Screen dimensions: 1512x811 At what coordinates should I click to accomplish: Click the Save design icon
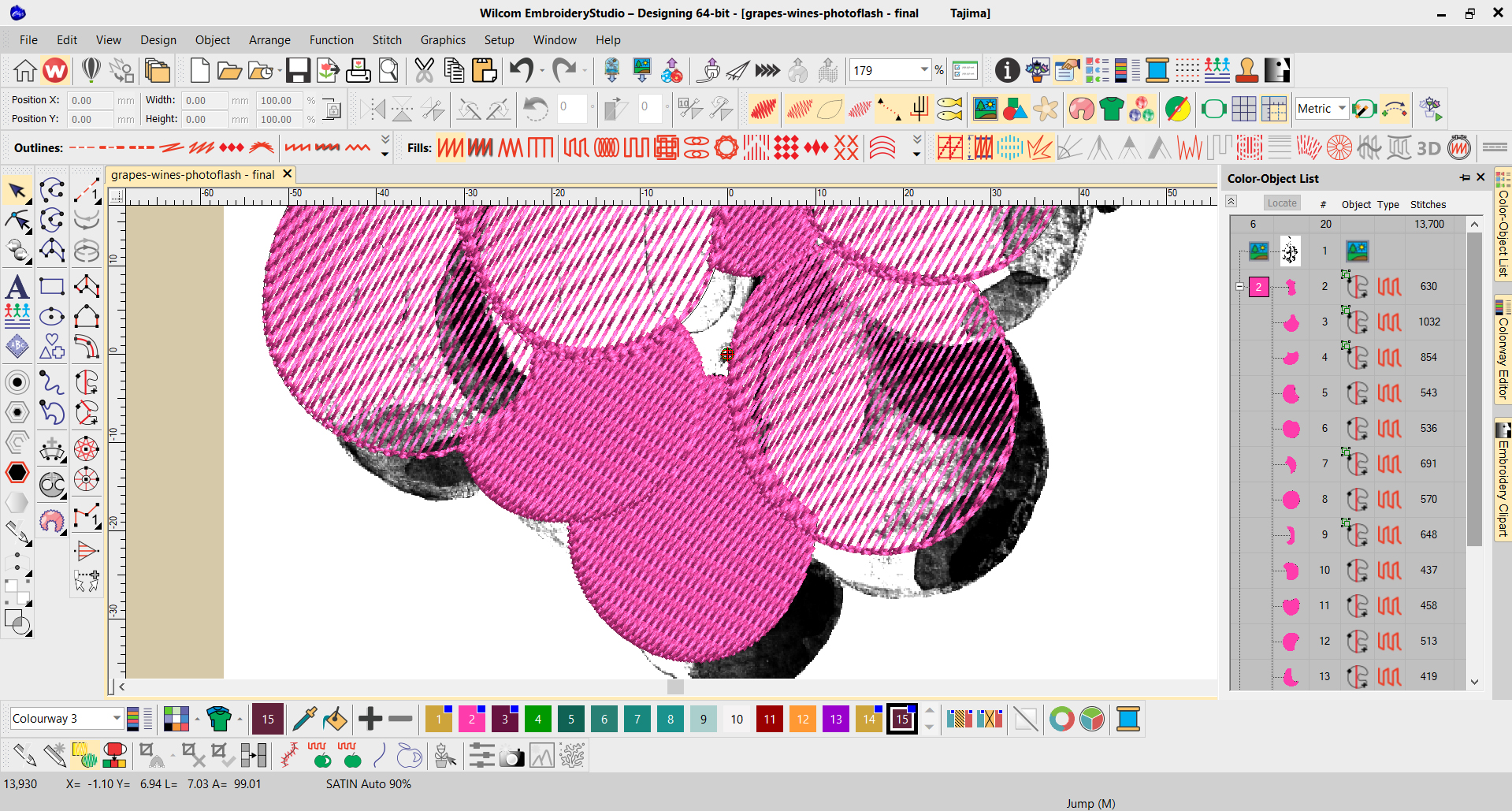pyautogui.click(x=298, y=71)
